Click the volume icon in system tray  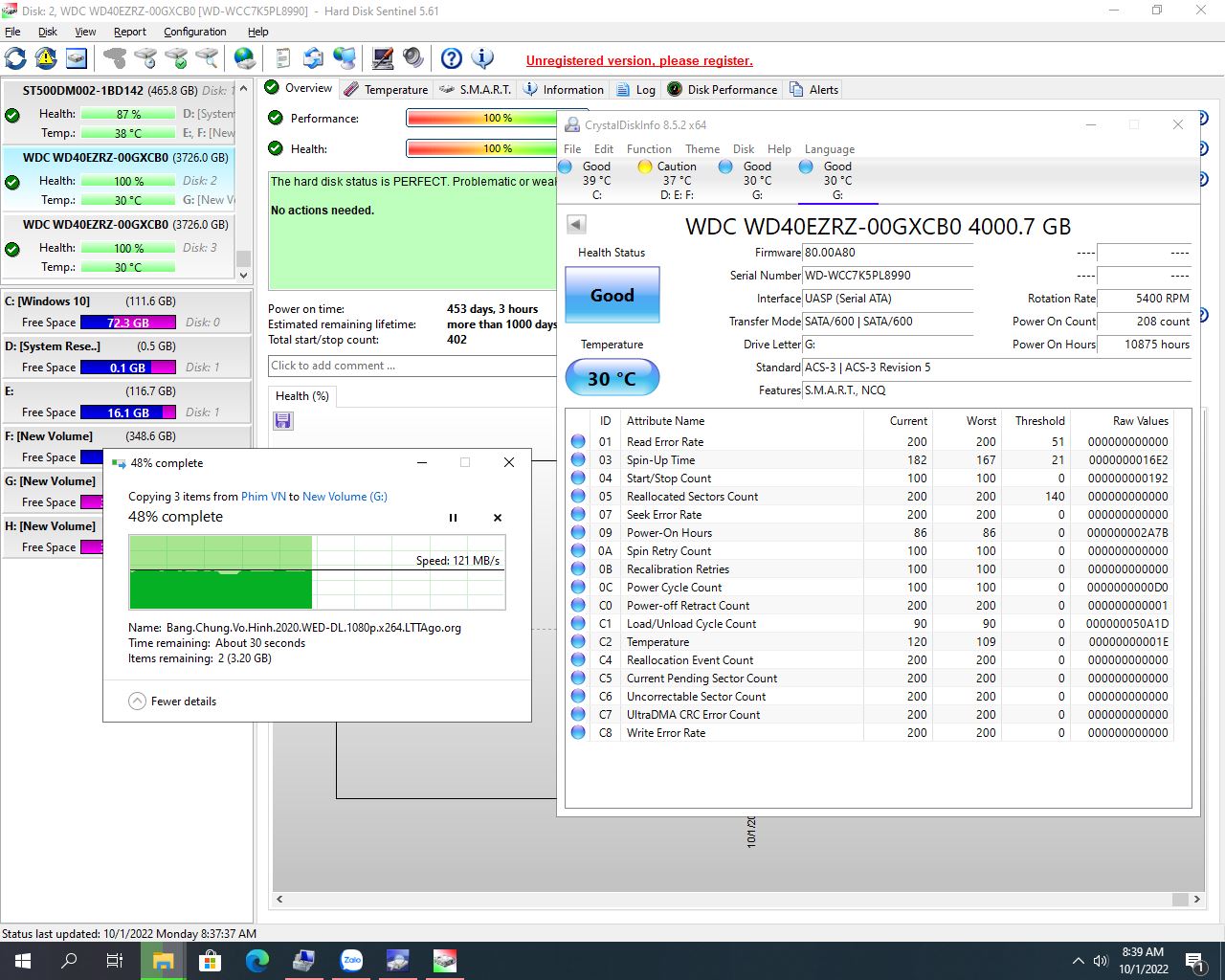pos(1101,961)
